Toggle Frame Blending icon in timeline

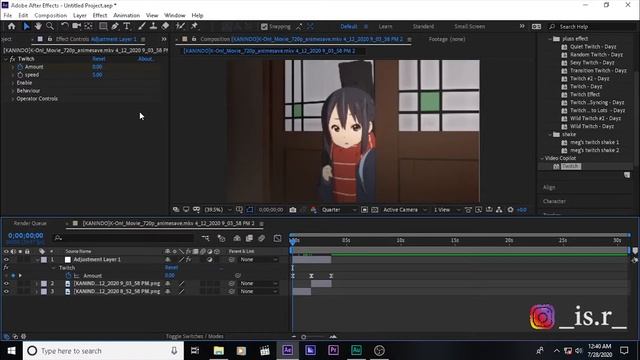pyautogui.click(x=249, y=238)
